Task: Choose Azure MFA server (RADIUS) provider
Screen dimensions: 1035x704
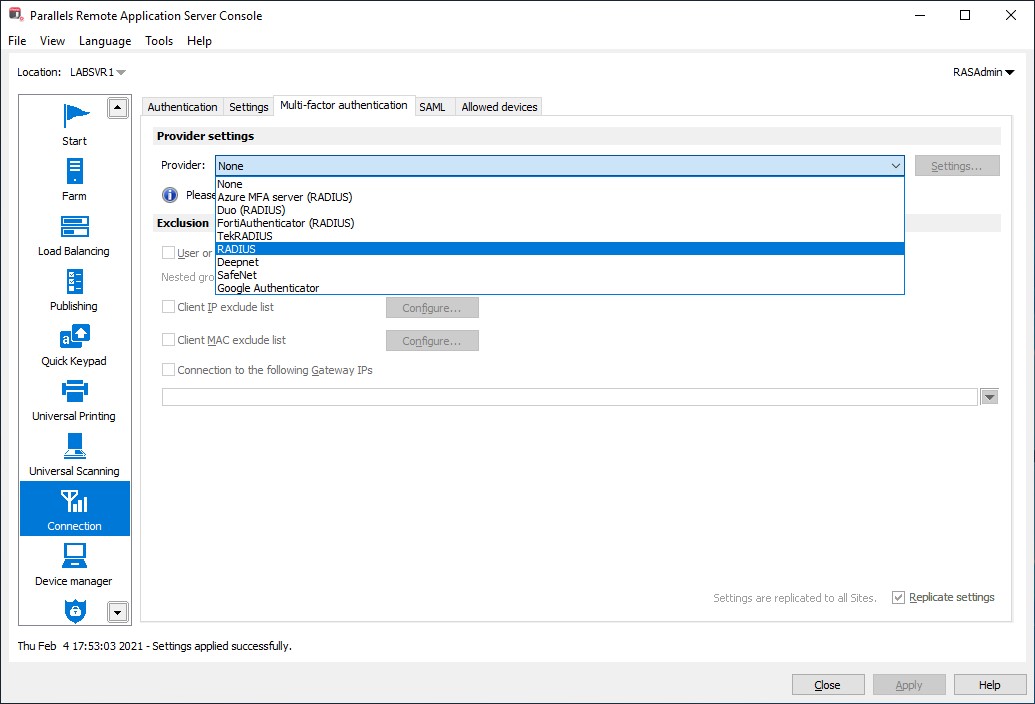Action: click(560, 197)
